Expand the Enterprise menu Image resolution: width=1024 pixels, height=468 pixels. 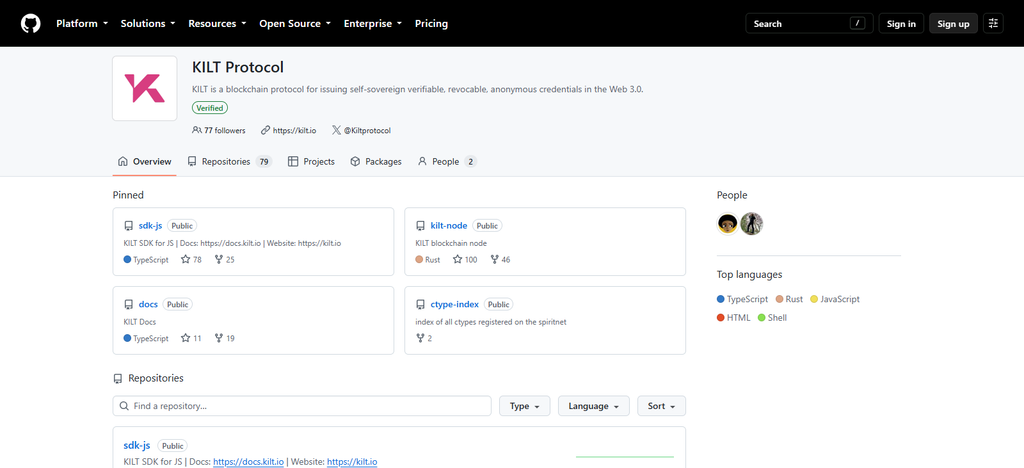click(373, 23)
